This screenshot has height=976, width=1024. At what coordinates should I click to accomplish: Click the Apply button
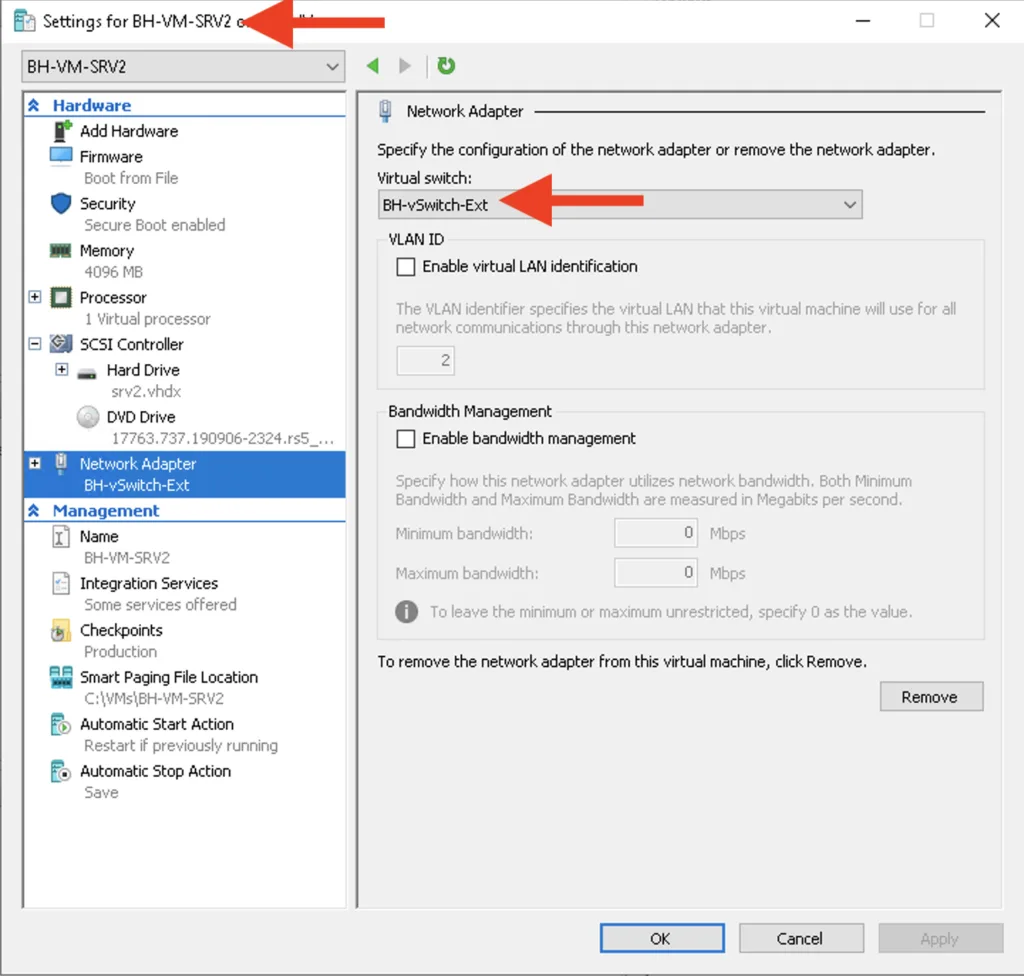coord(940,938)
